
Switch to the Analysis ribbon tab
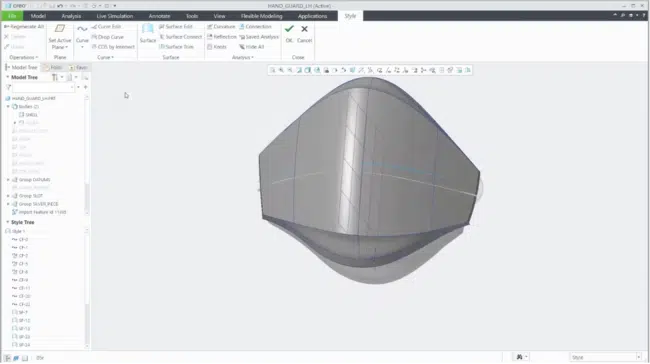click(71, 16)
